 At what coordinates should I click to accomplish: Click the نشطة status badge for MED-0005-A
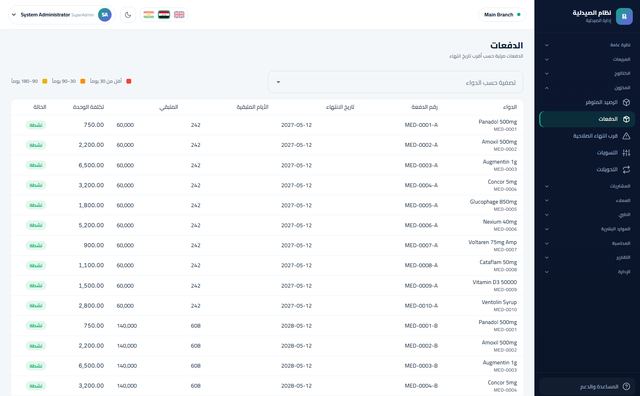coord(36,205)
